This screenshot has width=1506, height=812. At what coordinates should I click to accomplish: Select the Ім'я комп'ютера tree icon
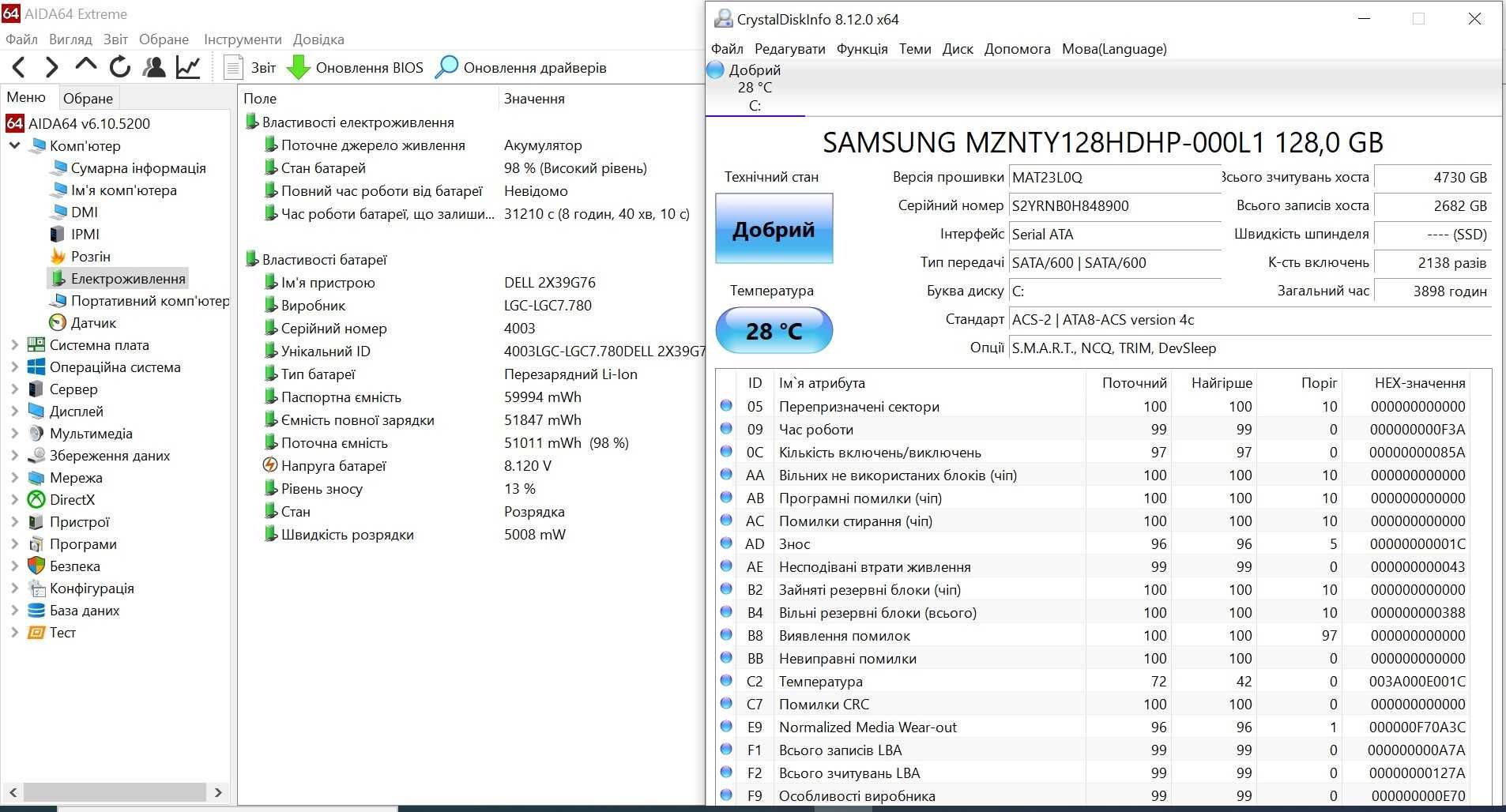pos(58,190)
